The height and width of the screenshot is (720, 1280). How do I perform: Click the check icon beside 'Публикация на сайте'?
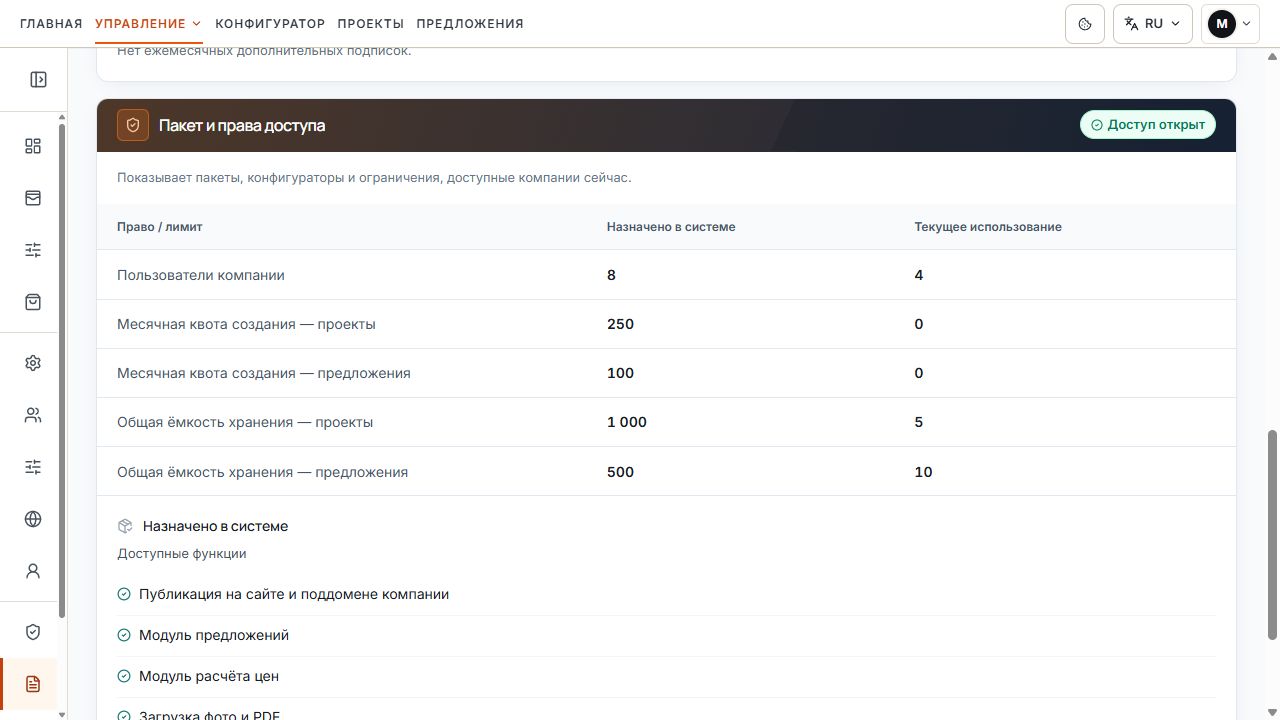point(124,594)
